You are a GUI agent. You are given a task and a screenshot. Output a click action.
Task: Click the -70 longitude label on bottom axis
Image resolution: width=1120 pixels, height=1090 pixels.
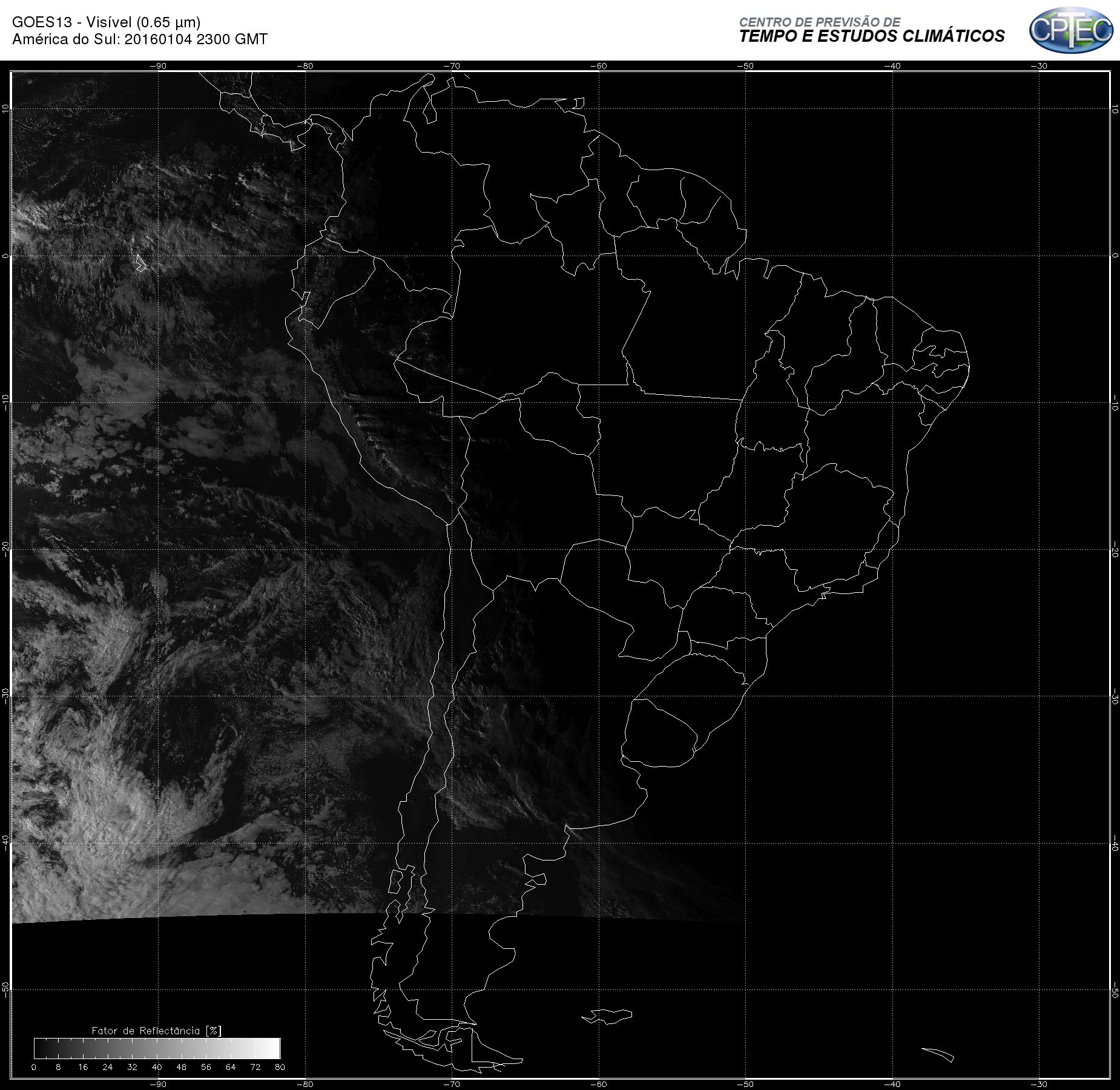(452, 1084)
